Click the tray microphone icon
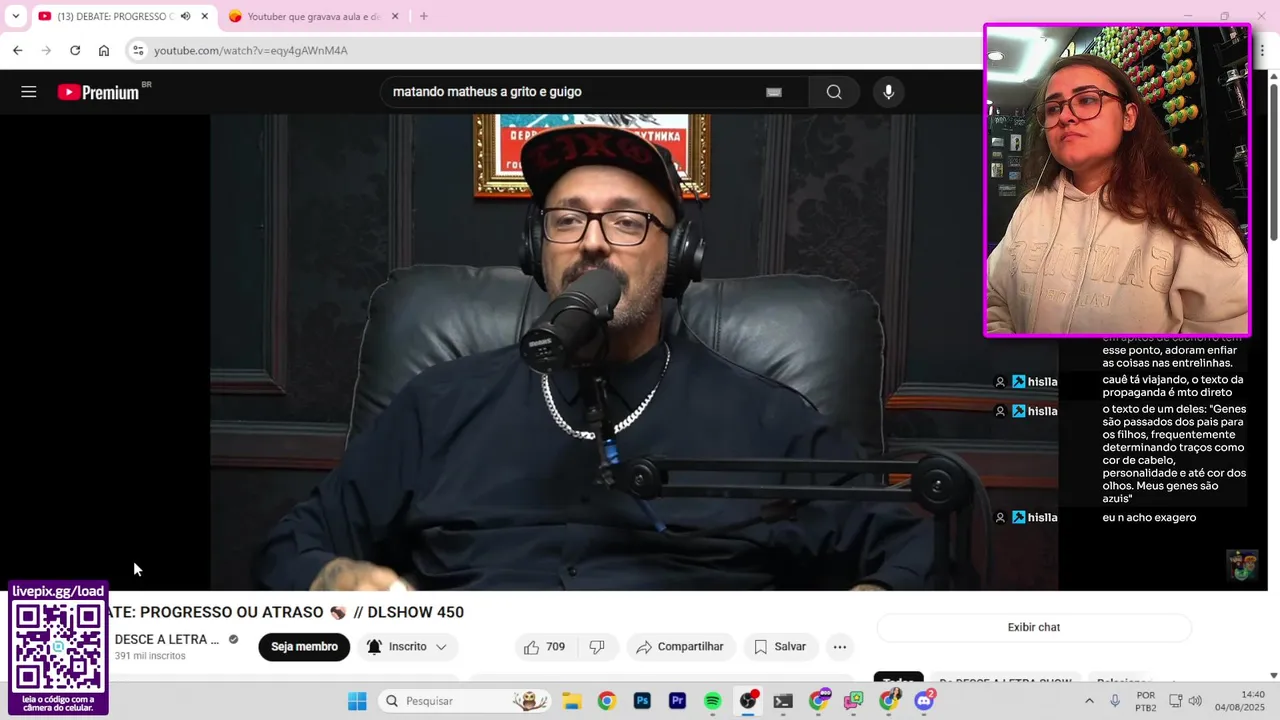Image resolution: width=1280 pixels, height=720 pixels. pyautogui.click(x=1115, y=701)
